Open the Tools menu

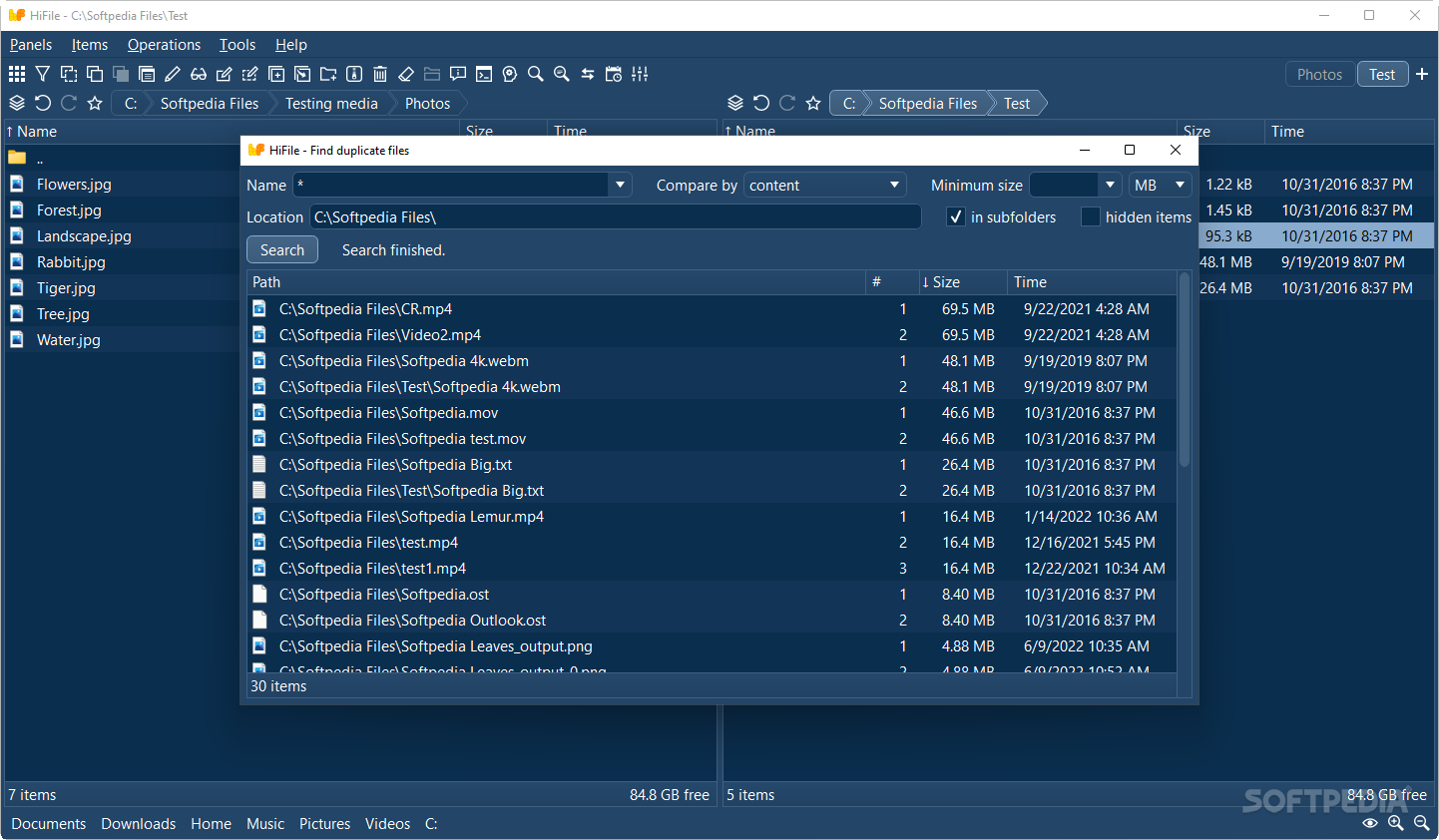click(x=238, y=45)
